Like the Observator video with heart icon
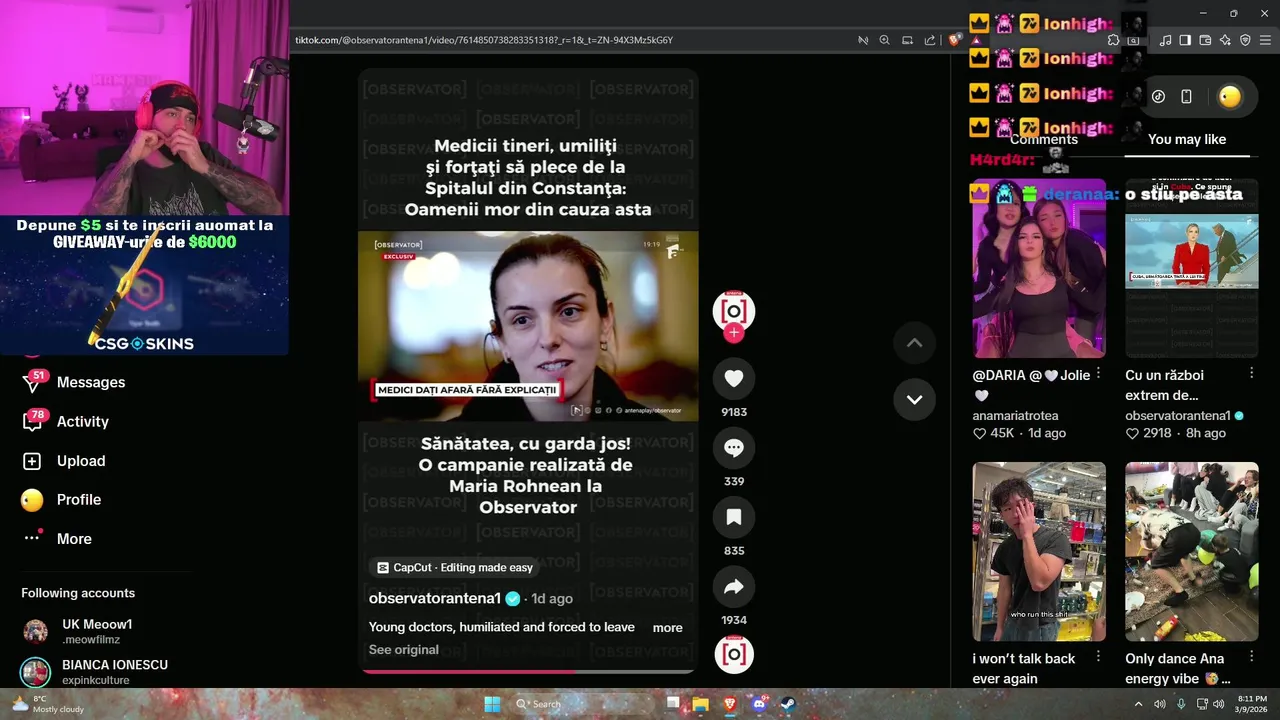 733,378
